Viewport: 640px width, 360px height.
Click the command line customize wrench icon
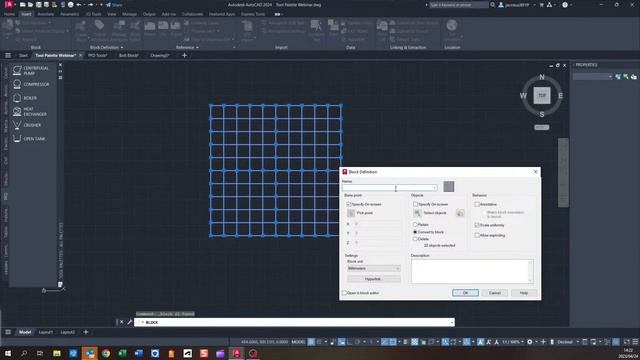129,322
